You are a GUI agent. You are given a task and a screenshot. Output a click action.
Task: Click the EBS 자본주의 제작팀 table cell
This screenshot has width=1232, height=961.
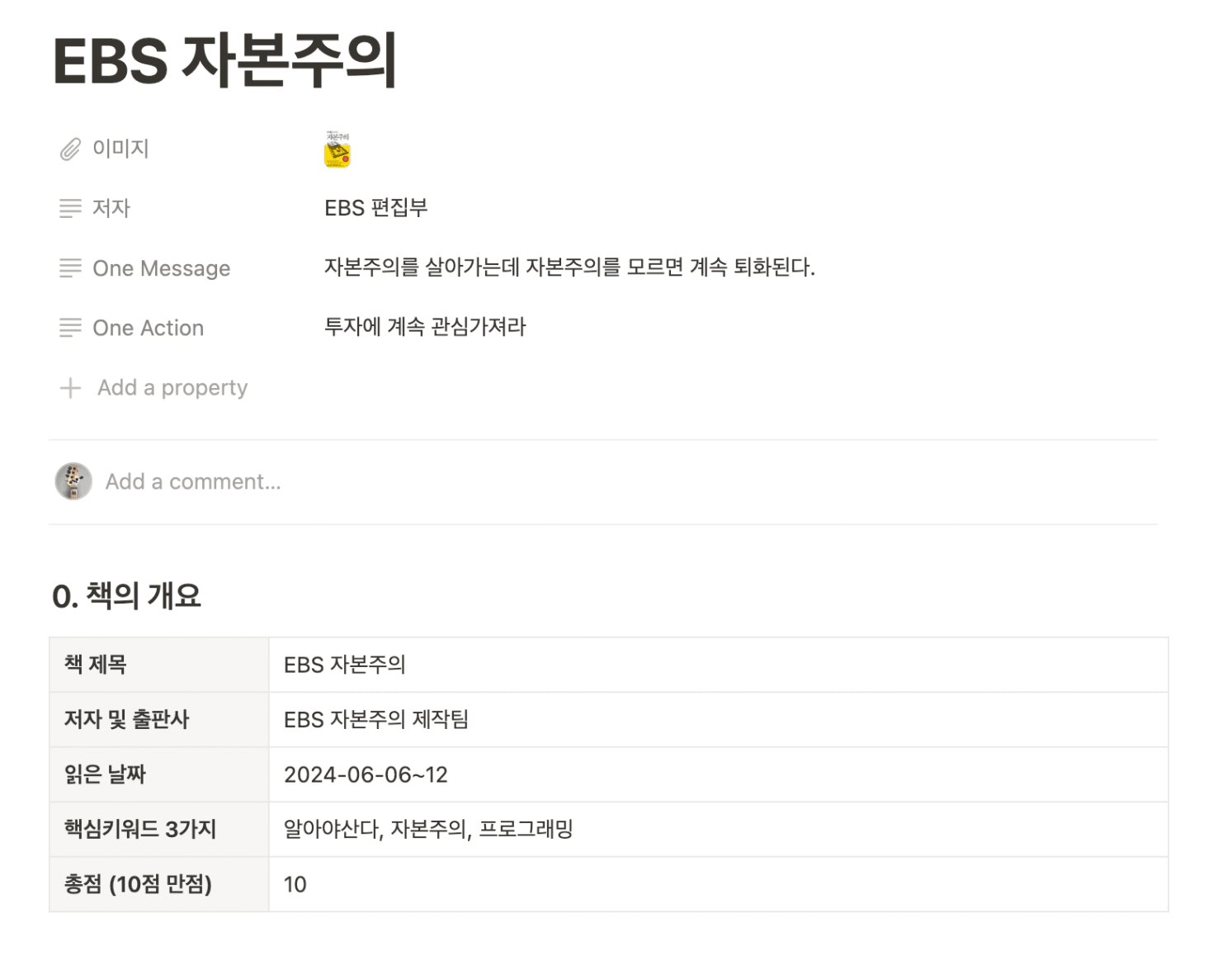[718, 720]
